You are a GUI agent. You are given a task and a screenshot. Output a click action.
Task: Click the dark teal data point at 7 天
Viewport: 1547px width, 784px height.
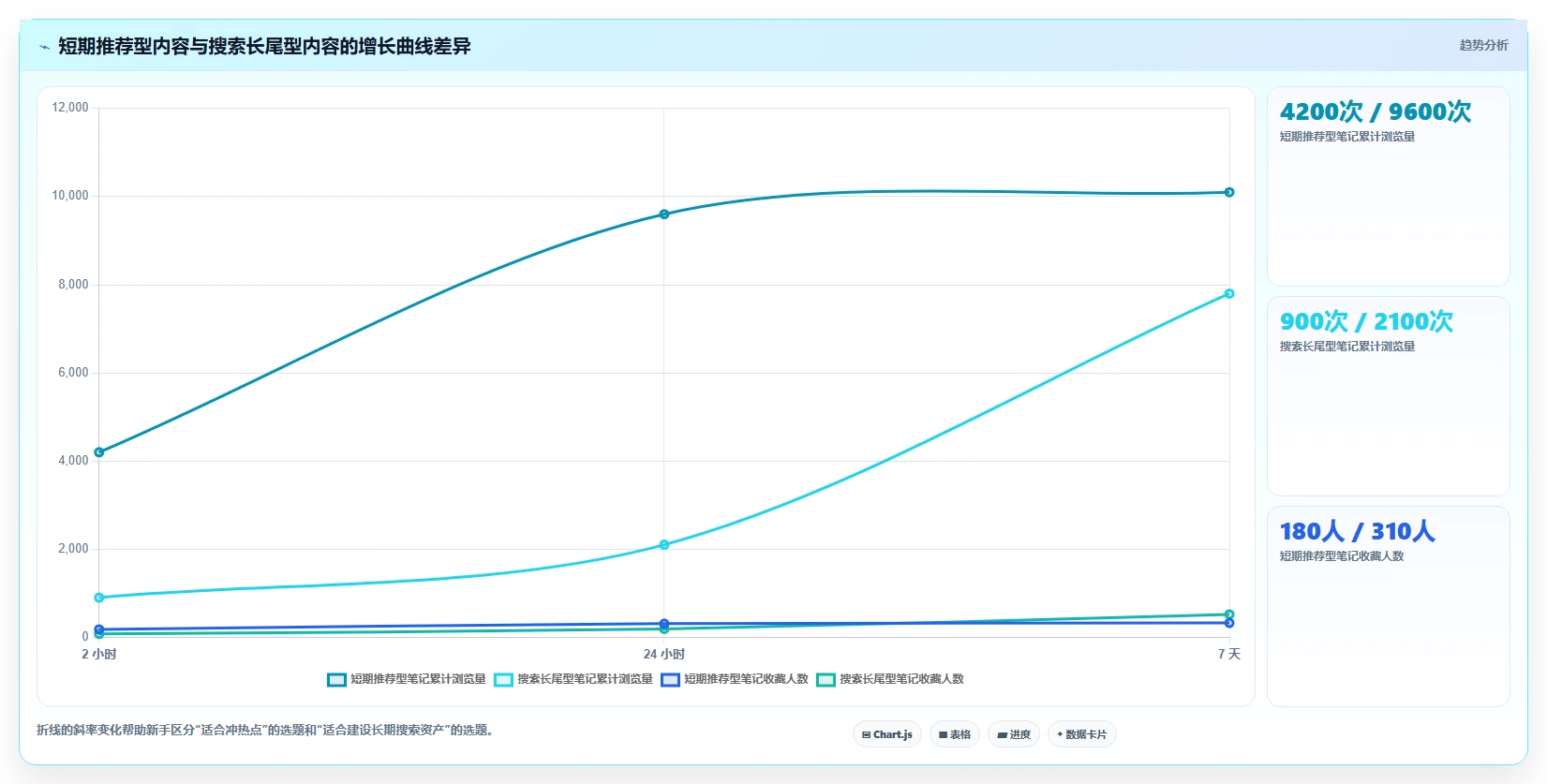coord(1229,192)
